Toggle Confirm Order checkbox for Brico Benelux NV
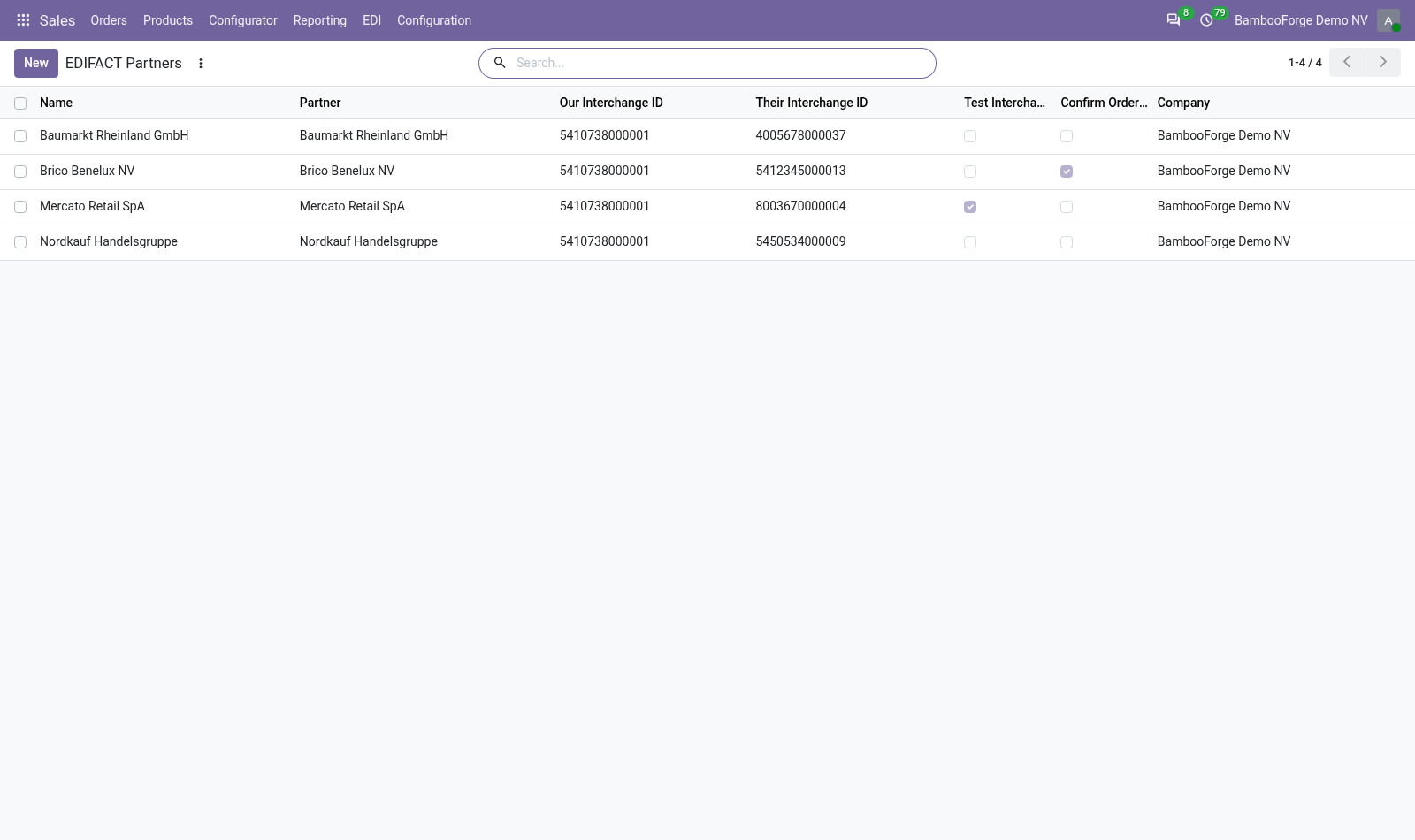This screenshot has width=1415, height=840. [1067, 172]
